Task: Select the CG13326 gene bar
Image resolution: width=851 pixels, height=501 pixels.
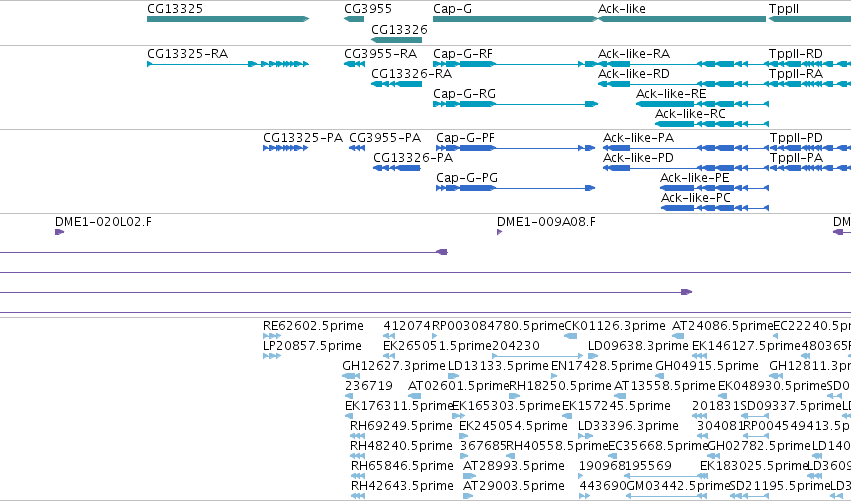Action: [x=396, y=40]
